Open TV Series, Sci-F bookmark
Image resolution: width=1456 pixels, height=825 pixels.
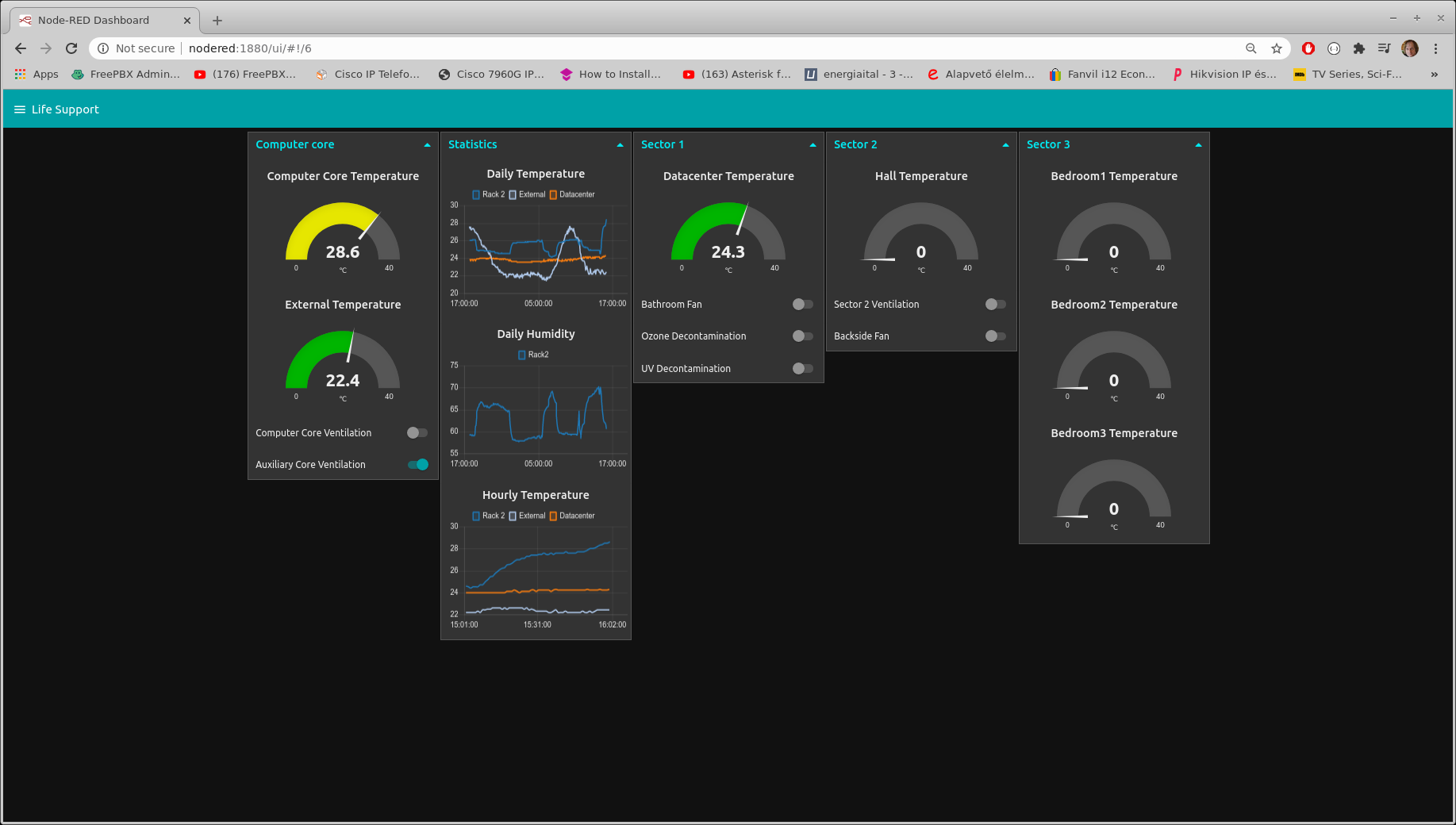(1347, 74)
